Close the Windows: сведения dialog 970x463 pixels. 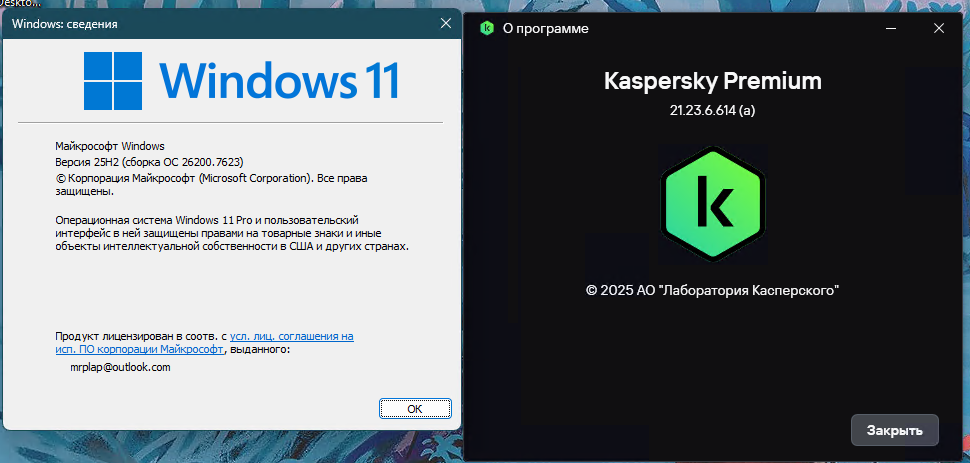[x=445, y=24]
